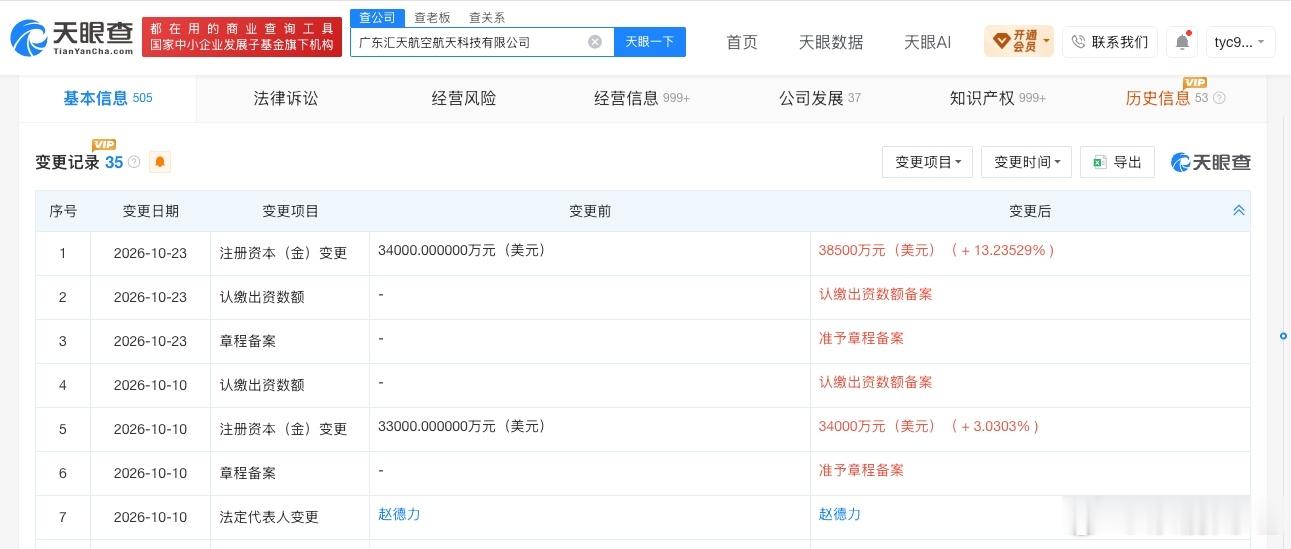Open 开通会员 dropdown

(x=1019, y=42)
